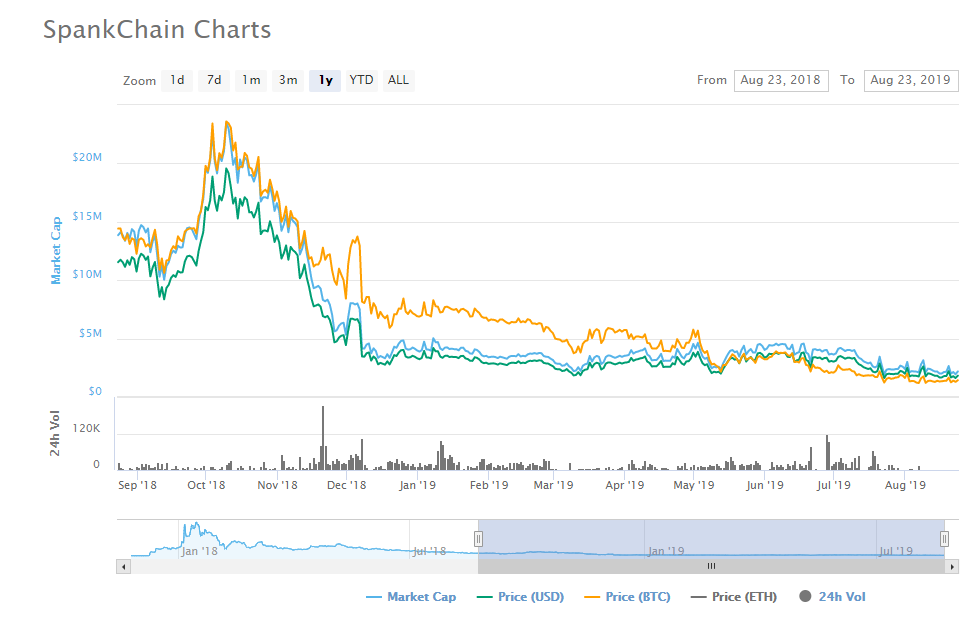The height and width of the screenshot is (625, 970).
Task: Click the Jun '19 axis label
Action: pyautogui.click(x=765, y=485)
